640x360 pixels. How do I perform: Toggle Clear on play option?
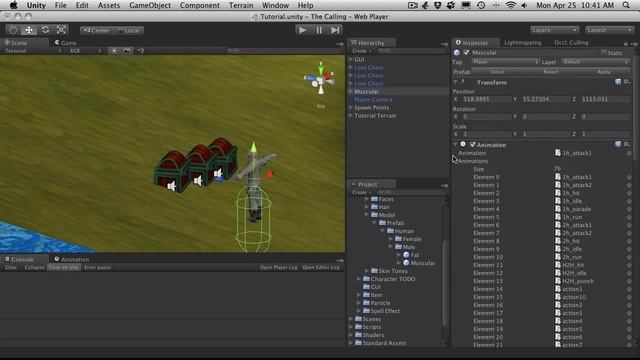click(x=64, y=267)
